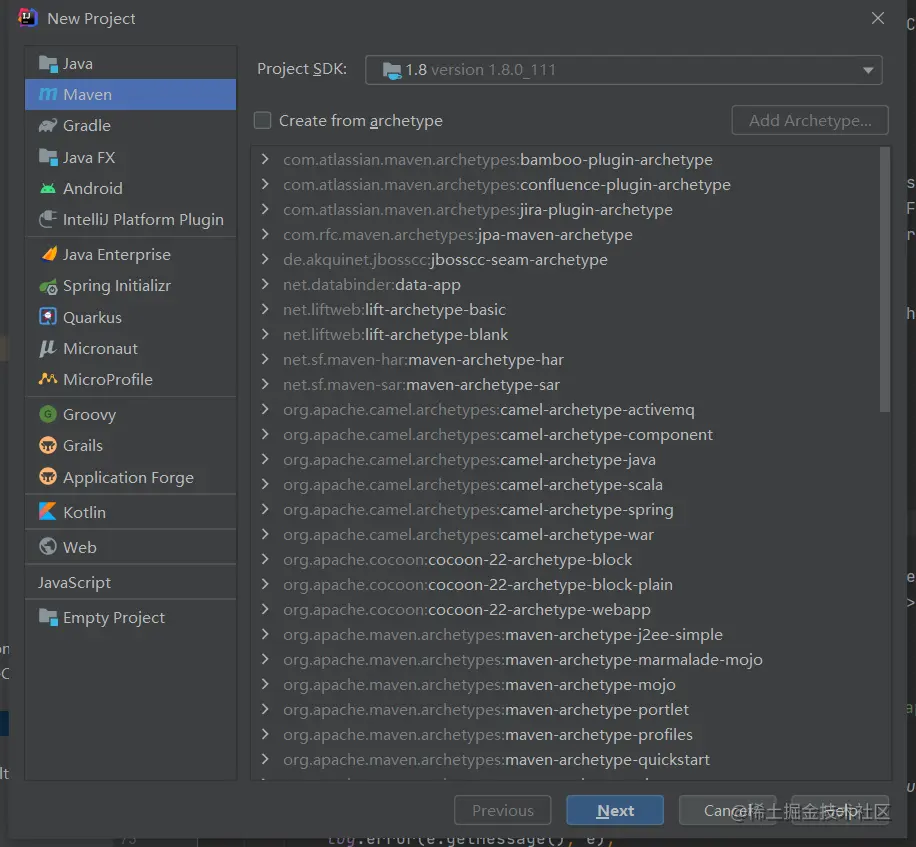Click the Java project type icon
The image size is (916, 847).
pyautogui.click(x=48, y=63)
